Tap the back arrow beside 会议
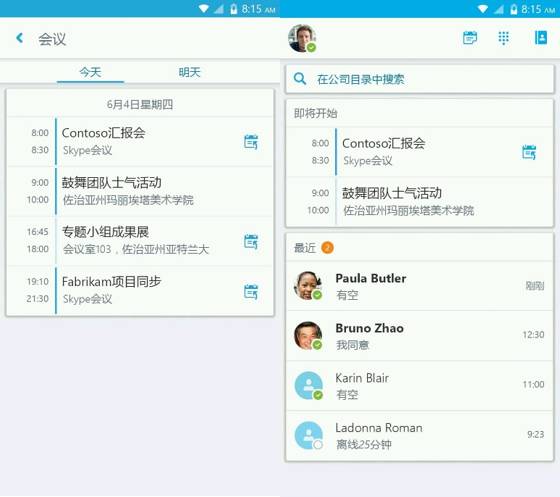Image resolution: width=560 pixels, height=497 pixels. (x=20, y=38)
